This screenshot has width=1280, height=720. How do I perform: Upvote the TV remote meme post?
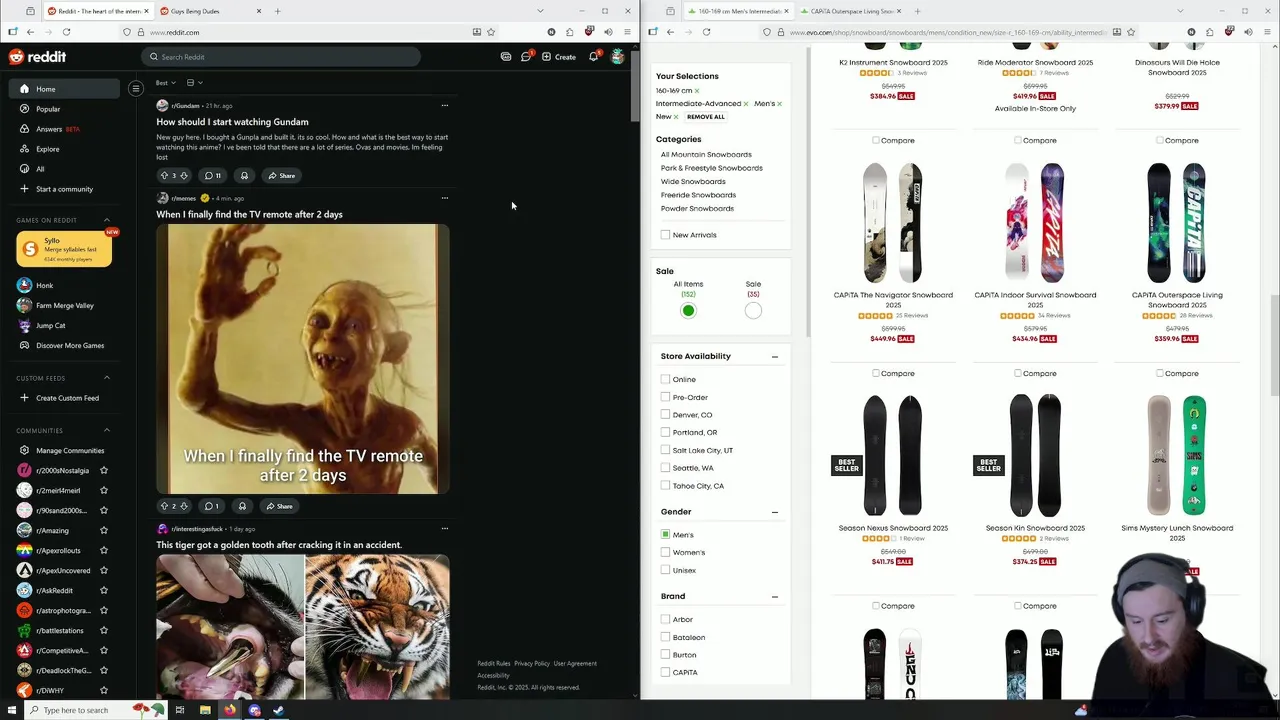click(x=164, y=506)
